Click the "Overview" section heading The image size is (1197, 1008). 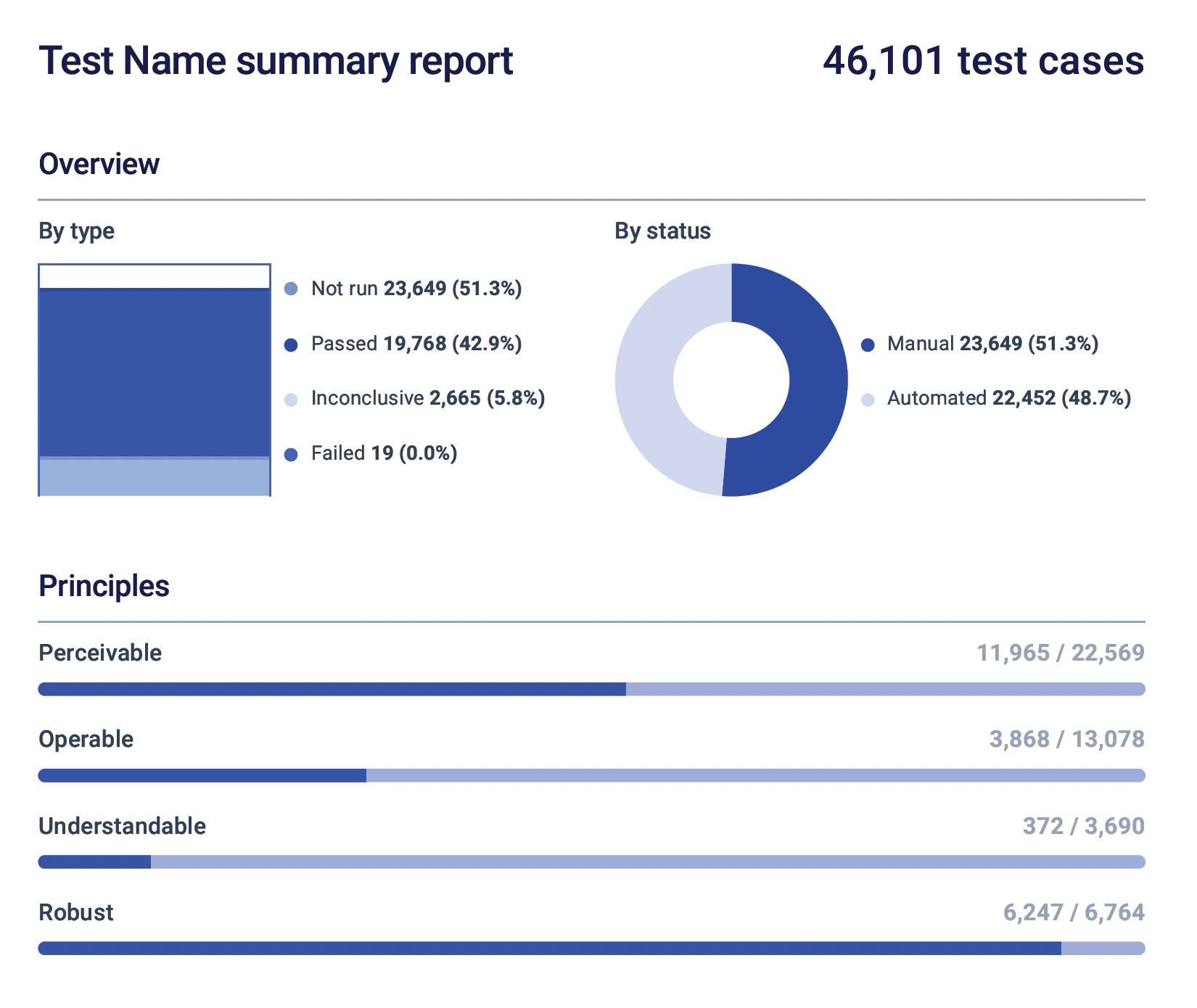coord(99,164)
